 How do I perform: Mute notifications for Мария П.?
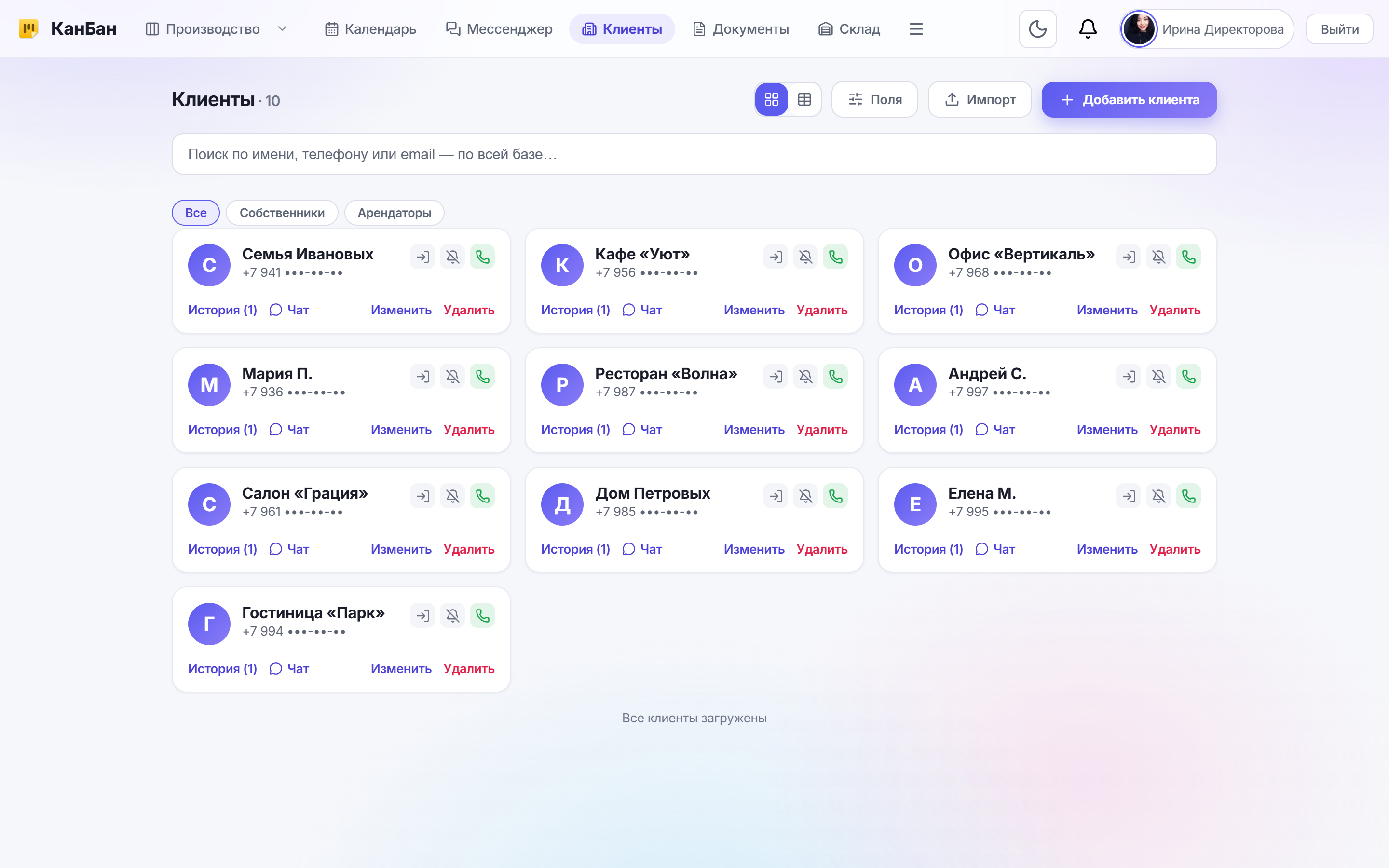click(x=452, y=376)
